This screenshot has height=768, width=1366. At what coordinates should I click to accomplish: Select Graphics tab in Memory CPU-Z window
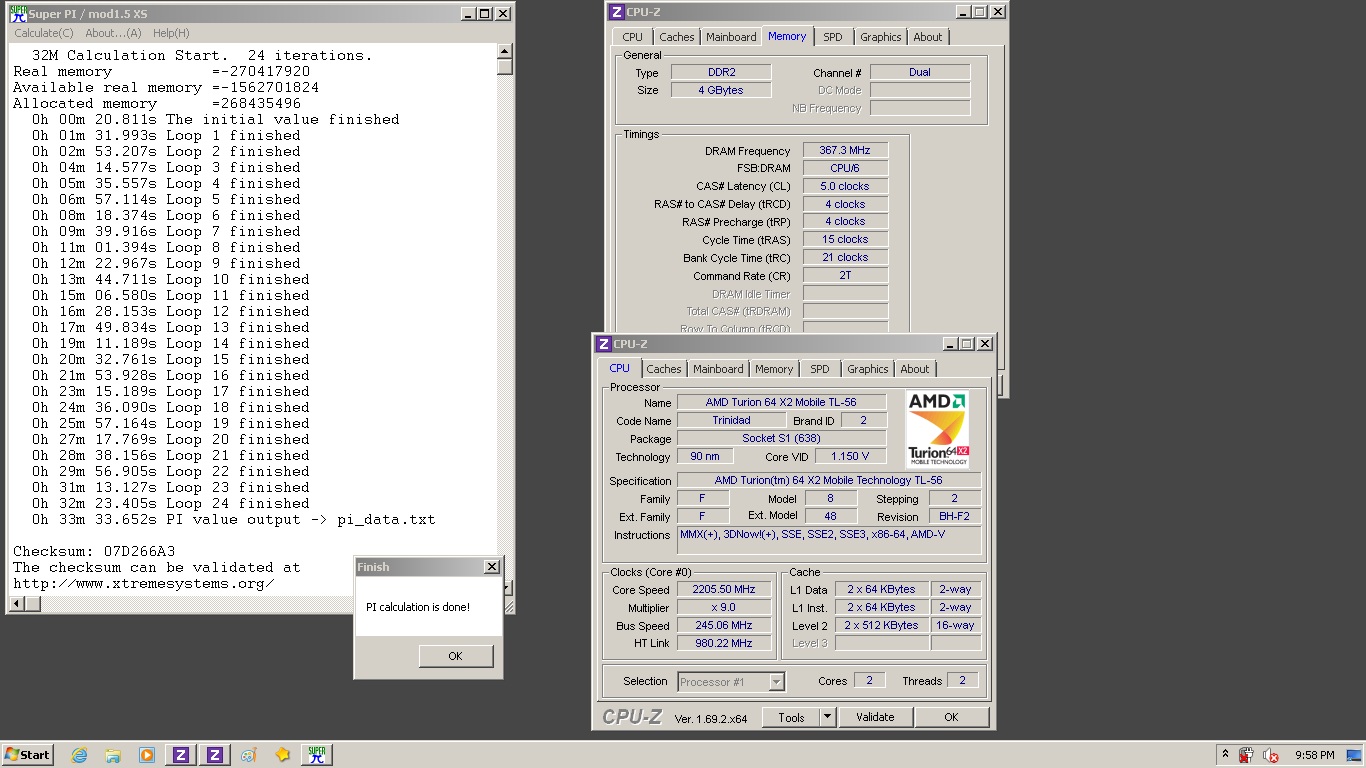(881, 37)
